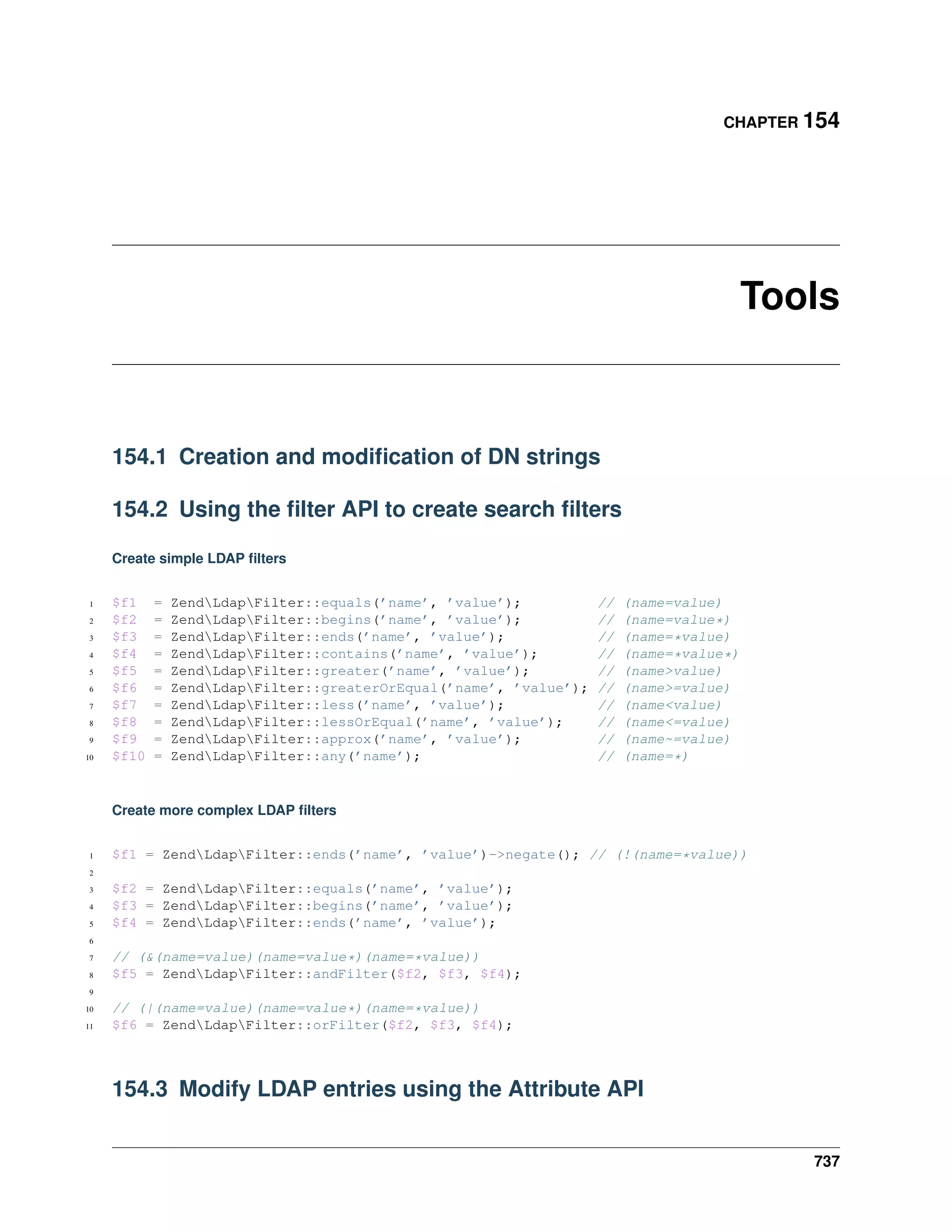Click the $f4 ends line in complex filters
This screenshot has width=952, height=1232.
pyautogui.click(x=304, y=923)
